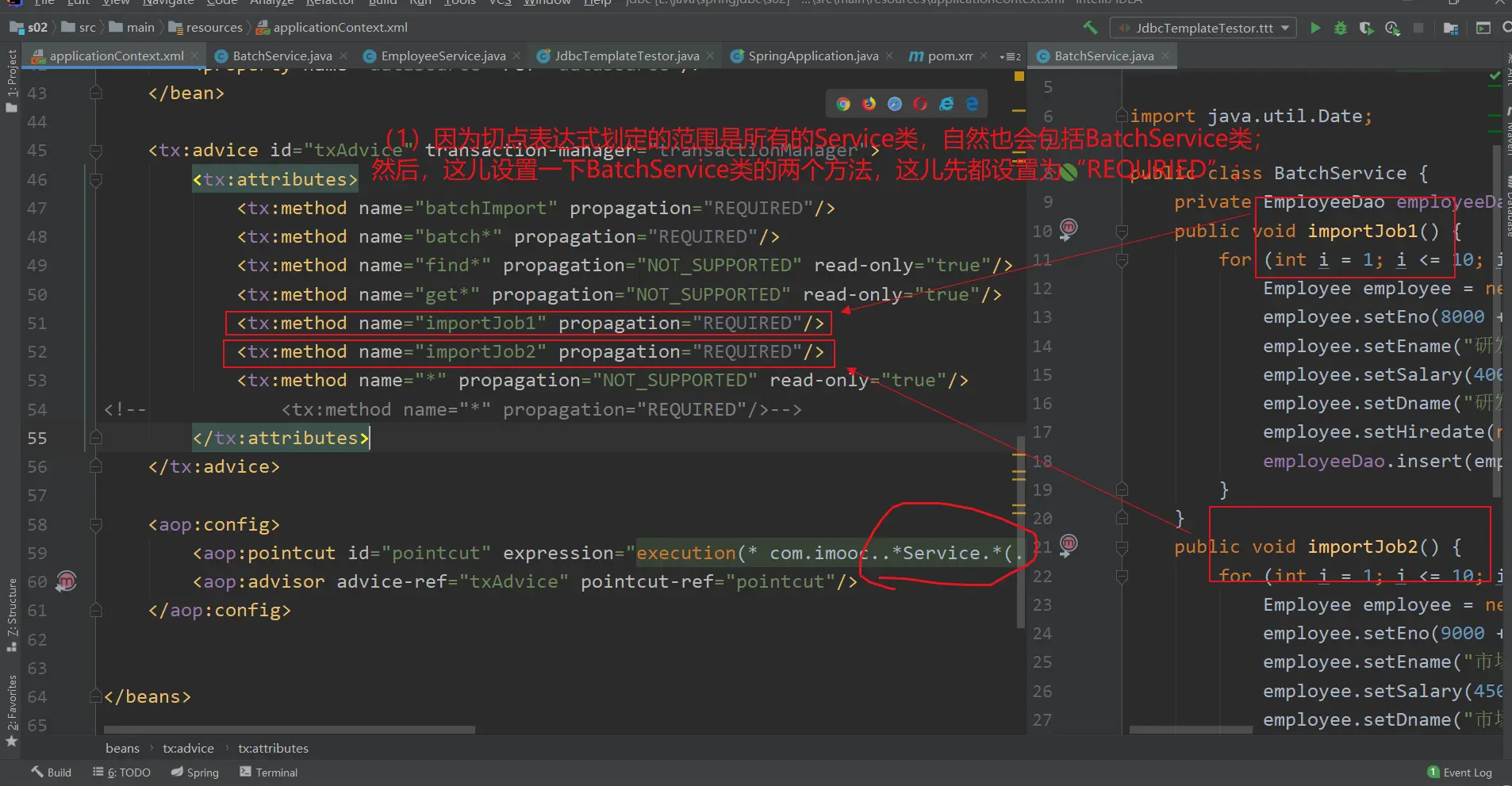Run with Coverage using the shield icon

(x=1366, y=28)
